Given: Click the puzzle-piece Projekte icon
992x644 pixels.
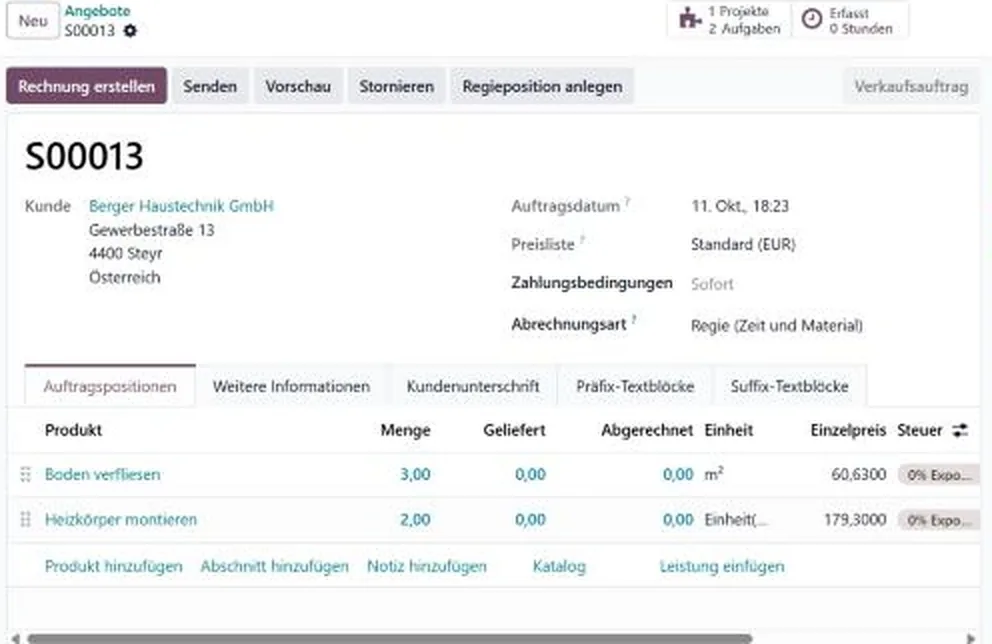Looking at the screenshot, I should pyautogui.click(x=690, y=19).
